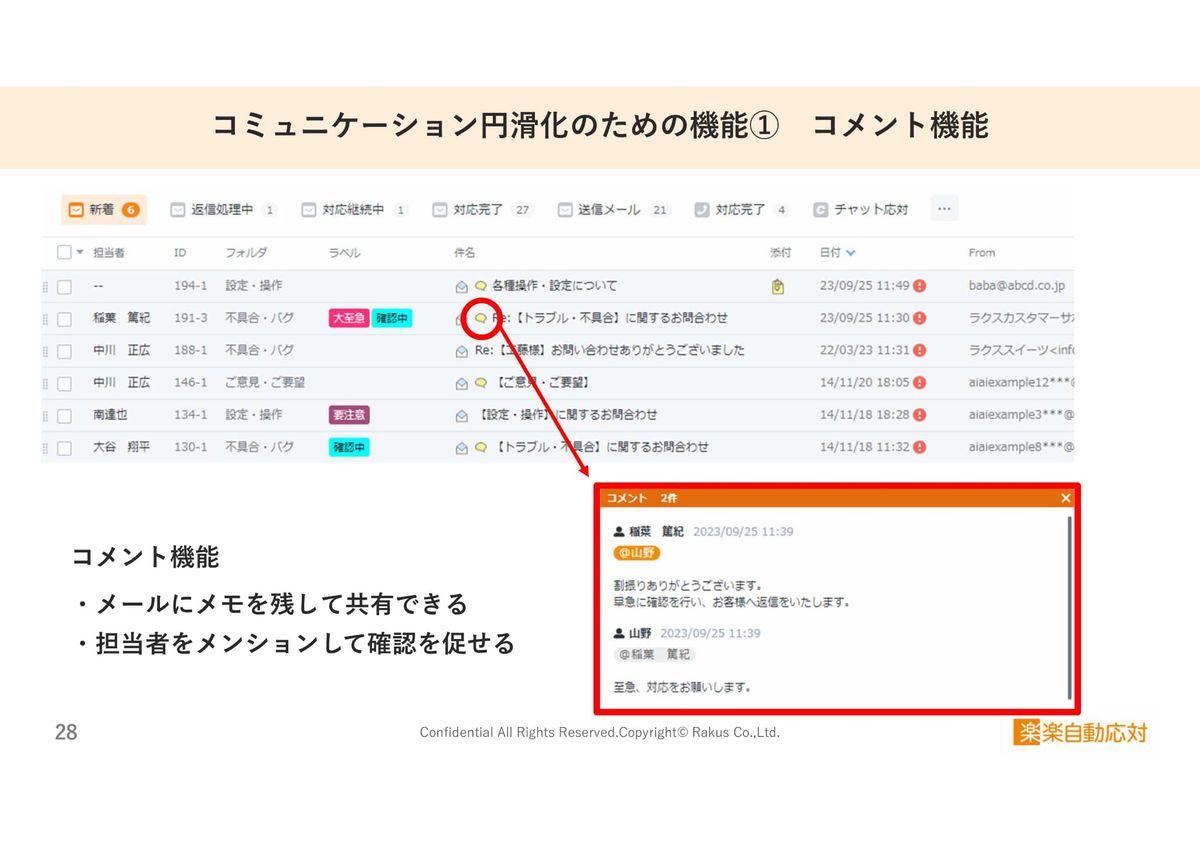Viewport: 1200px width, 848px height.
Task: Expand the more tabs ellipsis button
Action: point(945,209)
